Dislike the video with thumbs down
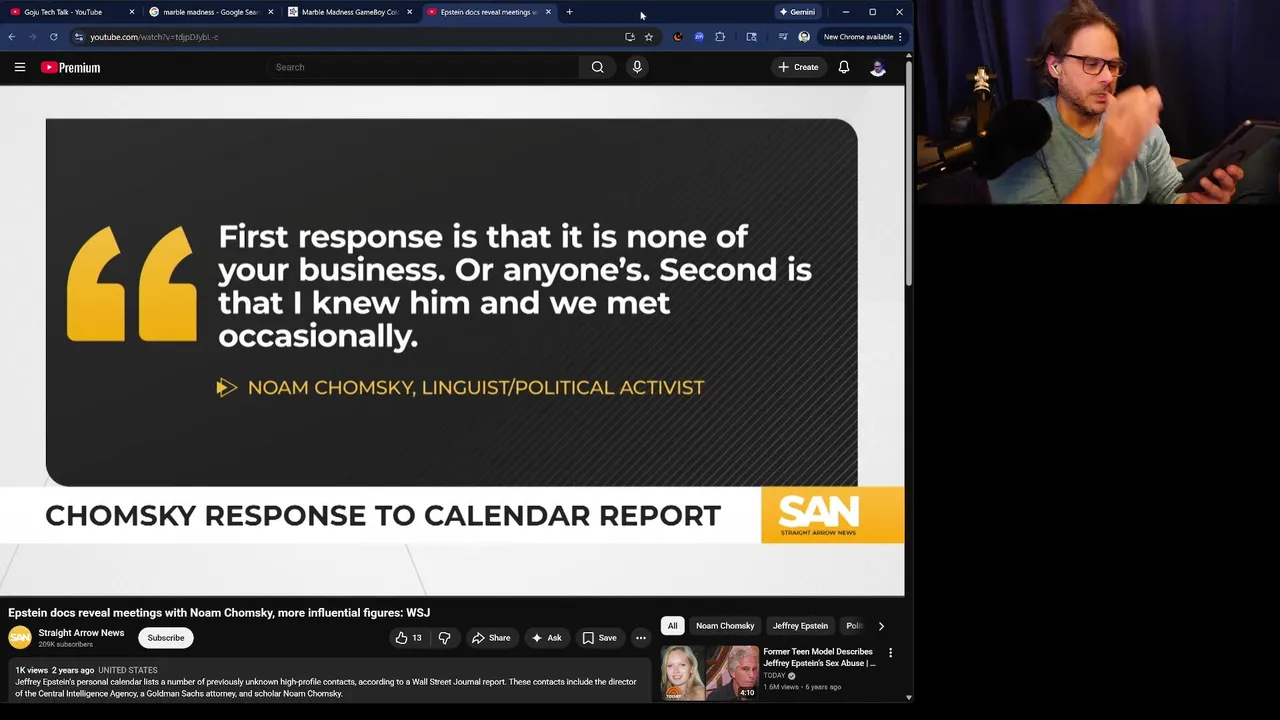Screen dimensions: 1280x720 point(444,638)
